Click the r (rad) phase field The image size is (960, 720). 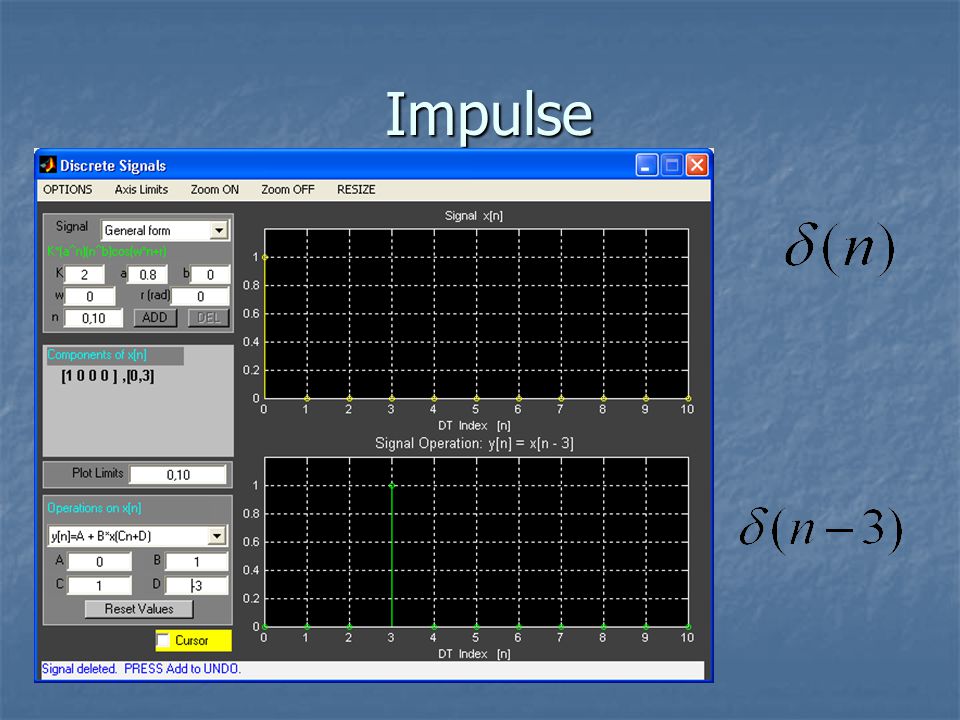coord(200,296)
